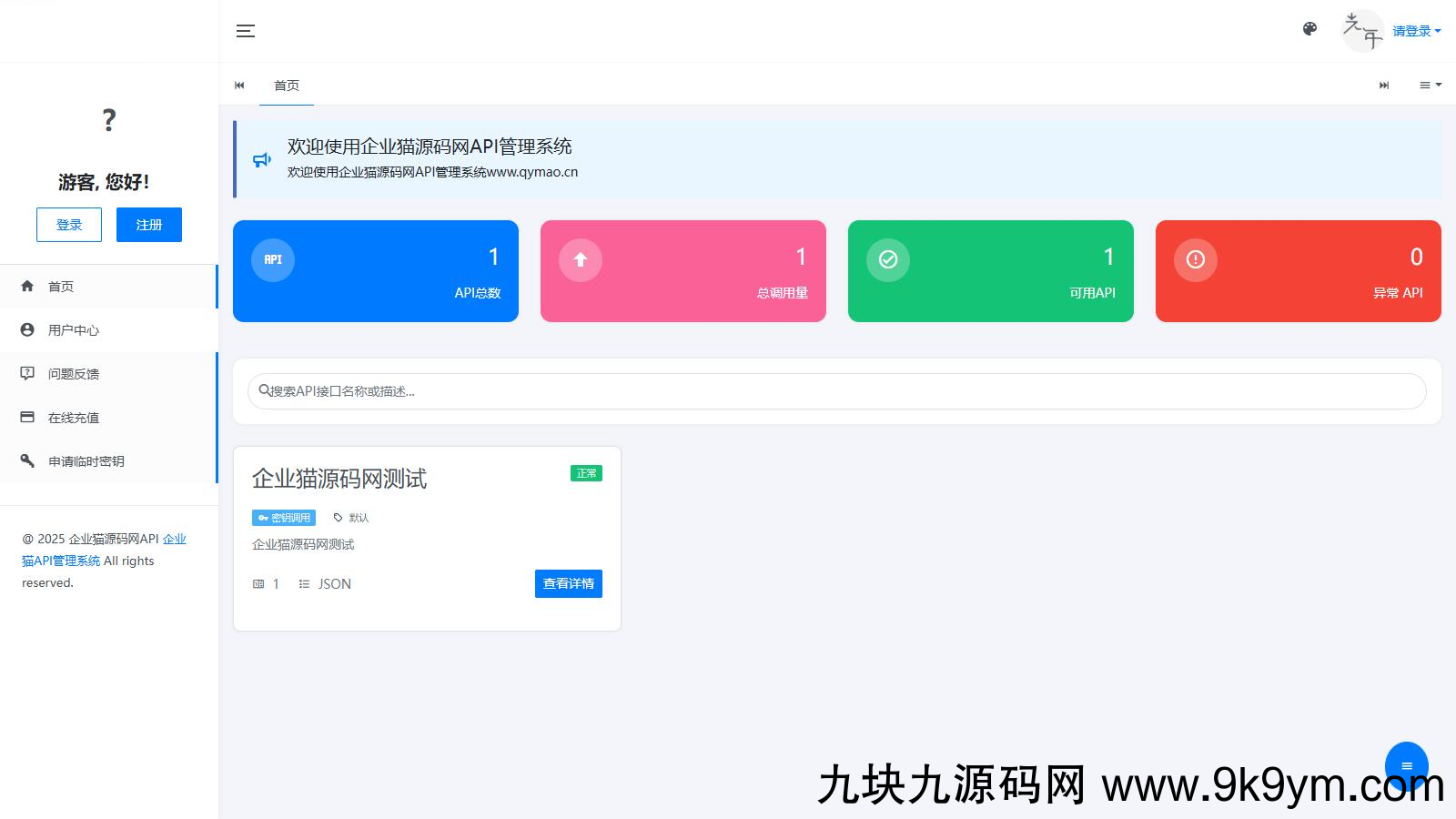
Task: Open 用户中心 in the sidebar
Action: click(74, 330)
